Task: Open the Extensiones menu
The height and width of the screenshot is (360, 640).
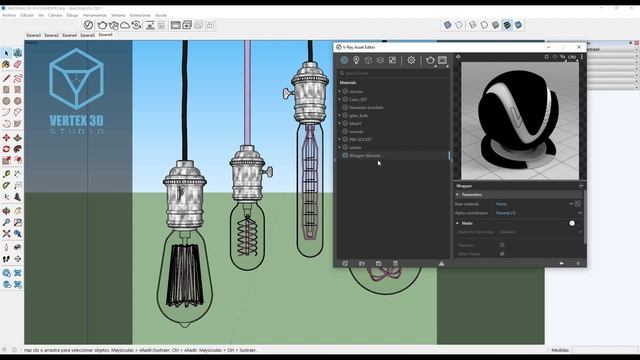Action: (140, 15)
